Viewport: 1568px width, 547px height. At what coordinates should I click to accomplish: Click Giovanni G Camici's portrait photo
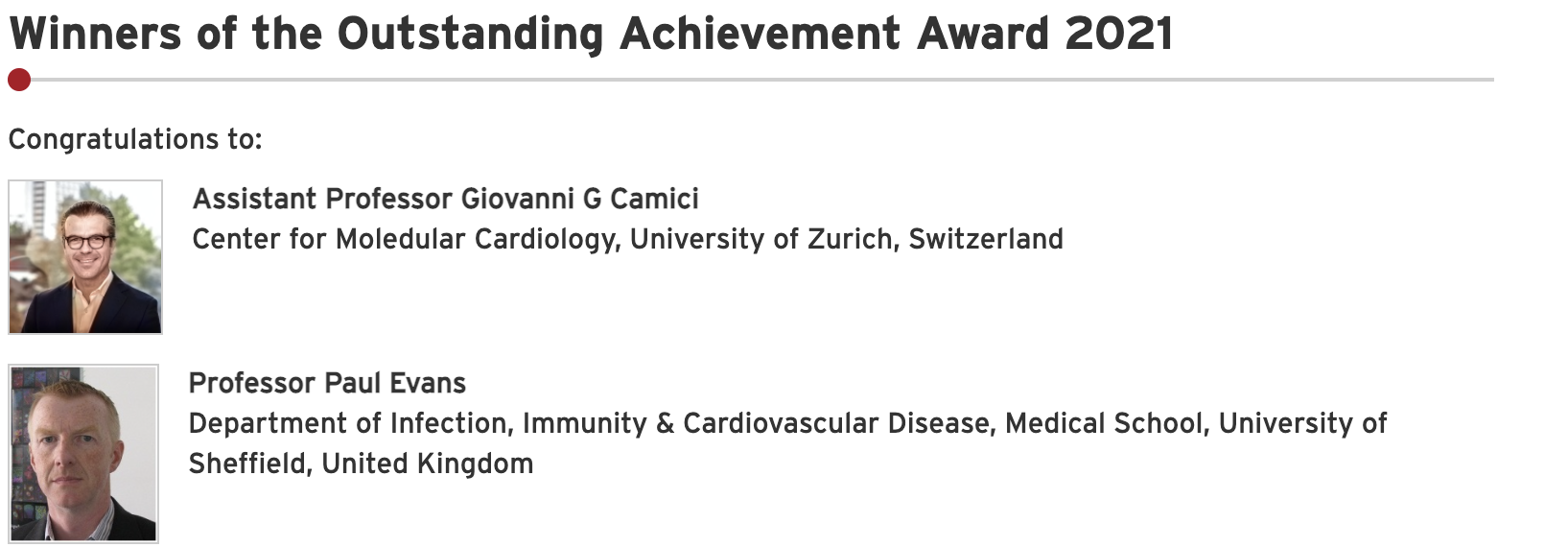coord(85,257)
